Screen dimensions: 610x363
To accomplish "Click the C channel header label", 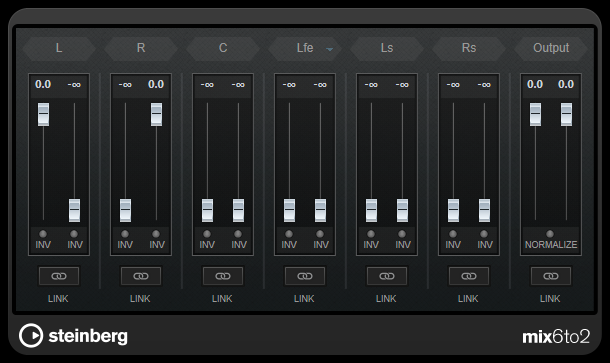I will pyautogui.click(x=223, y=48).
